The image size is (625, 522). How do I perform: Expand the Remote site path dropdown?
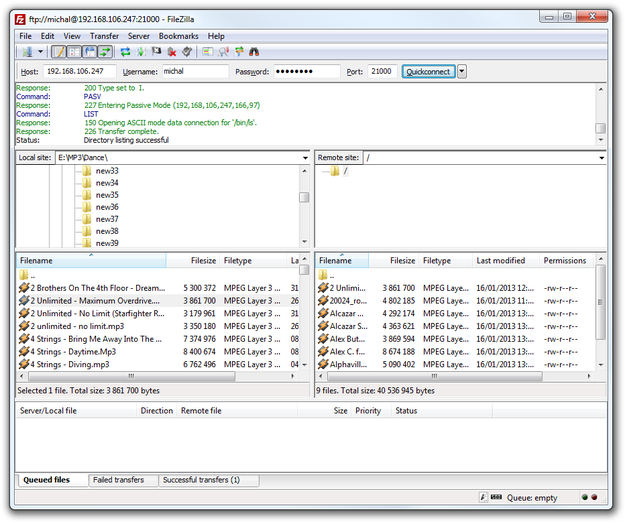[601, 158]
